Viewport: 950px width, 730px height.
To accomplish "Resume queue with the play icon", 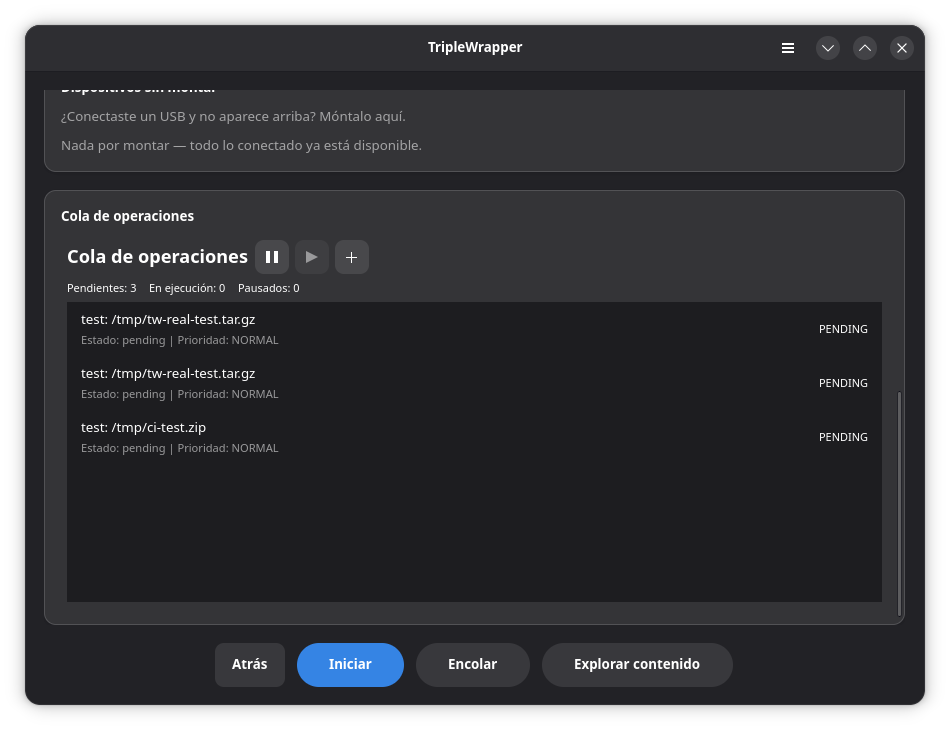I will 311,257.
